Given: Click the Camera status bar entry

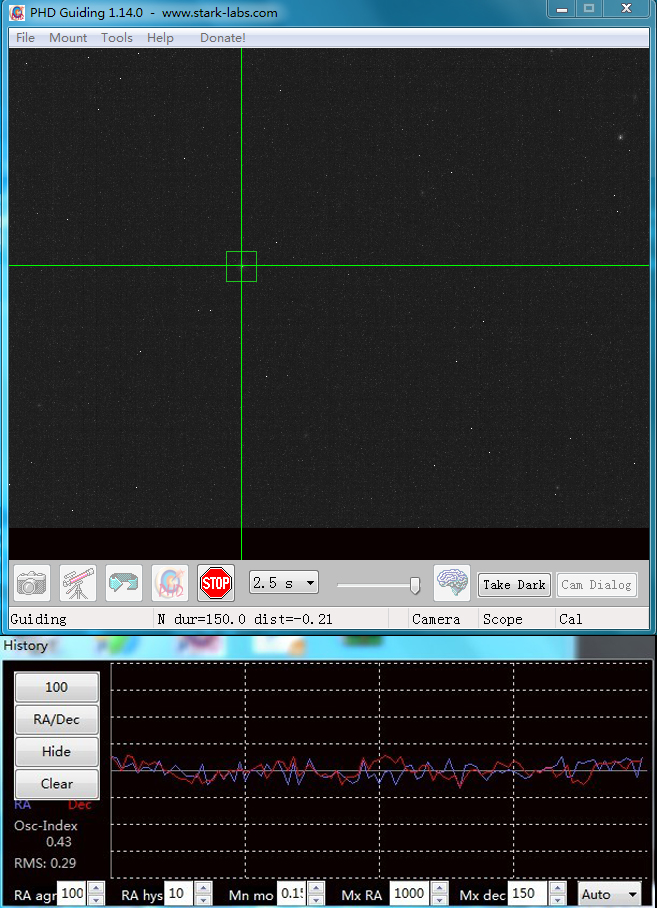Looking at the screenshot, I should coord(436,620).
